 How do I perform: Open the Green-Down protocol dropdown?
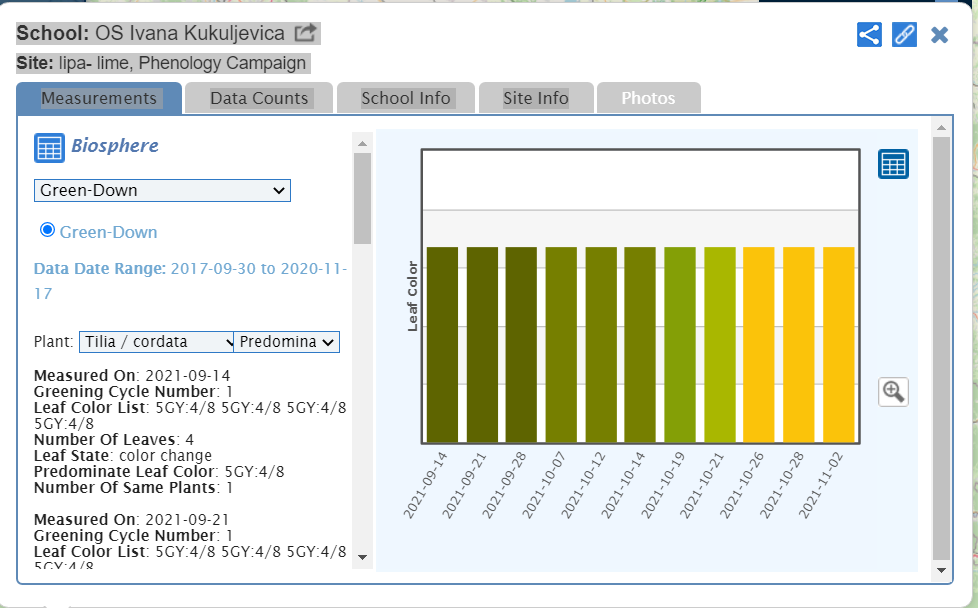162,190
